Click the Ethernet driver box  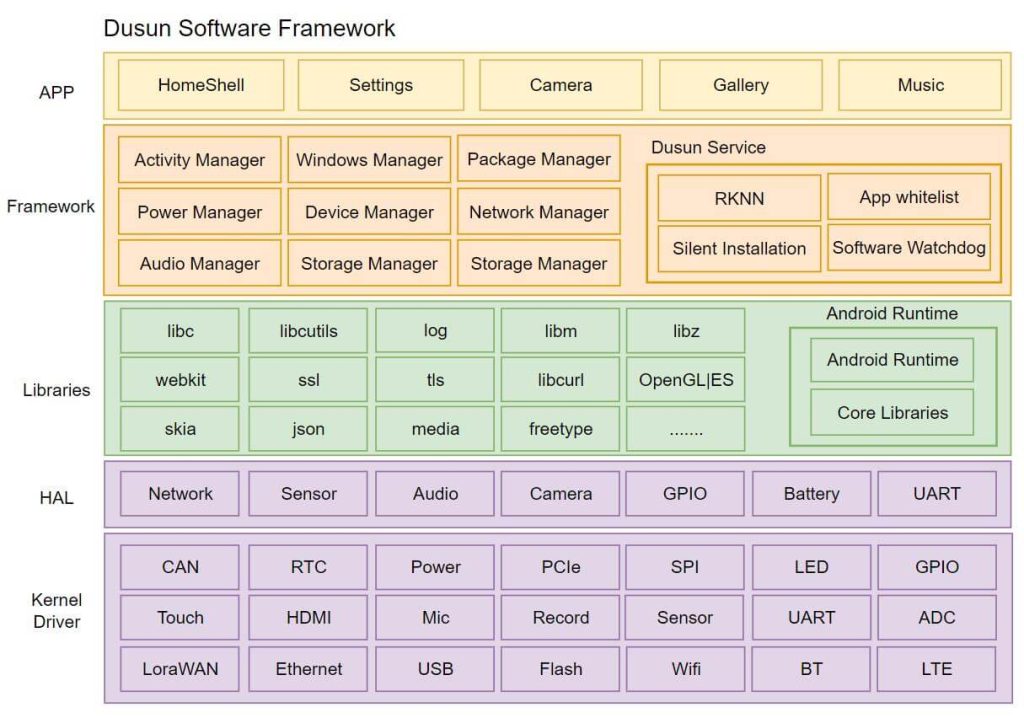[x=308, y=669]
